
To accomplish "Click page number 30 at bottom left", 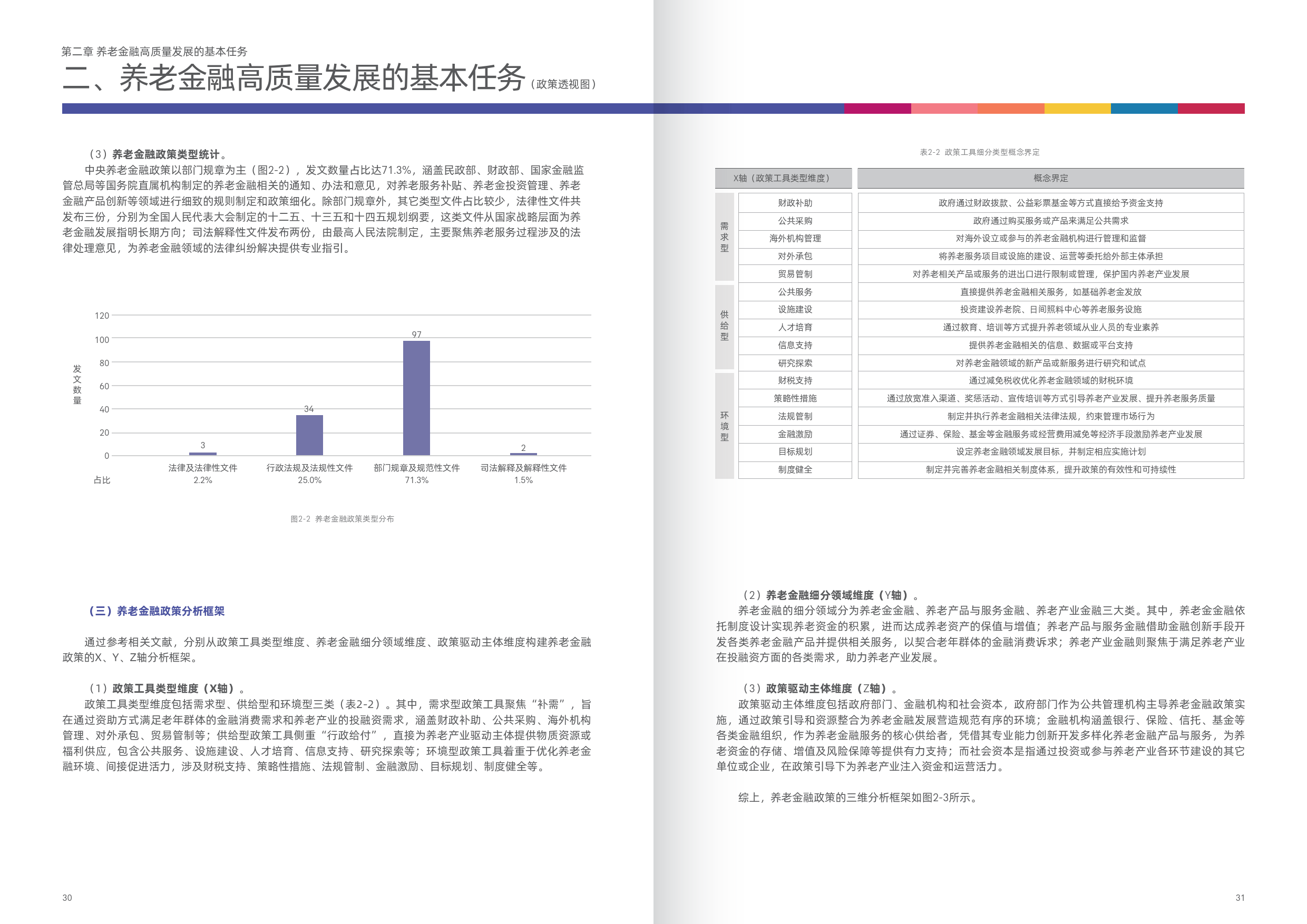I will click(66, 898).
